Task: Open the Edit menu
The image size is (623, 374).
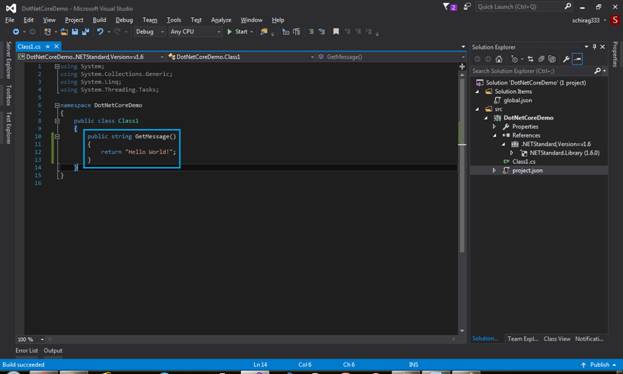Action: pyautogui.click(x=28, y=20)
